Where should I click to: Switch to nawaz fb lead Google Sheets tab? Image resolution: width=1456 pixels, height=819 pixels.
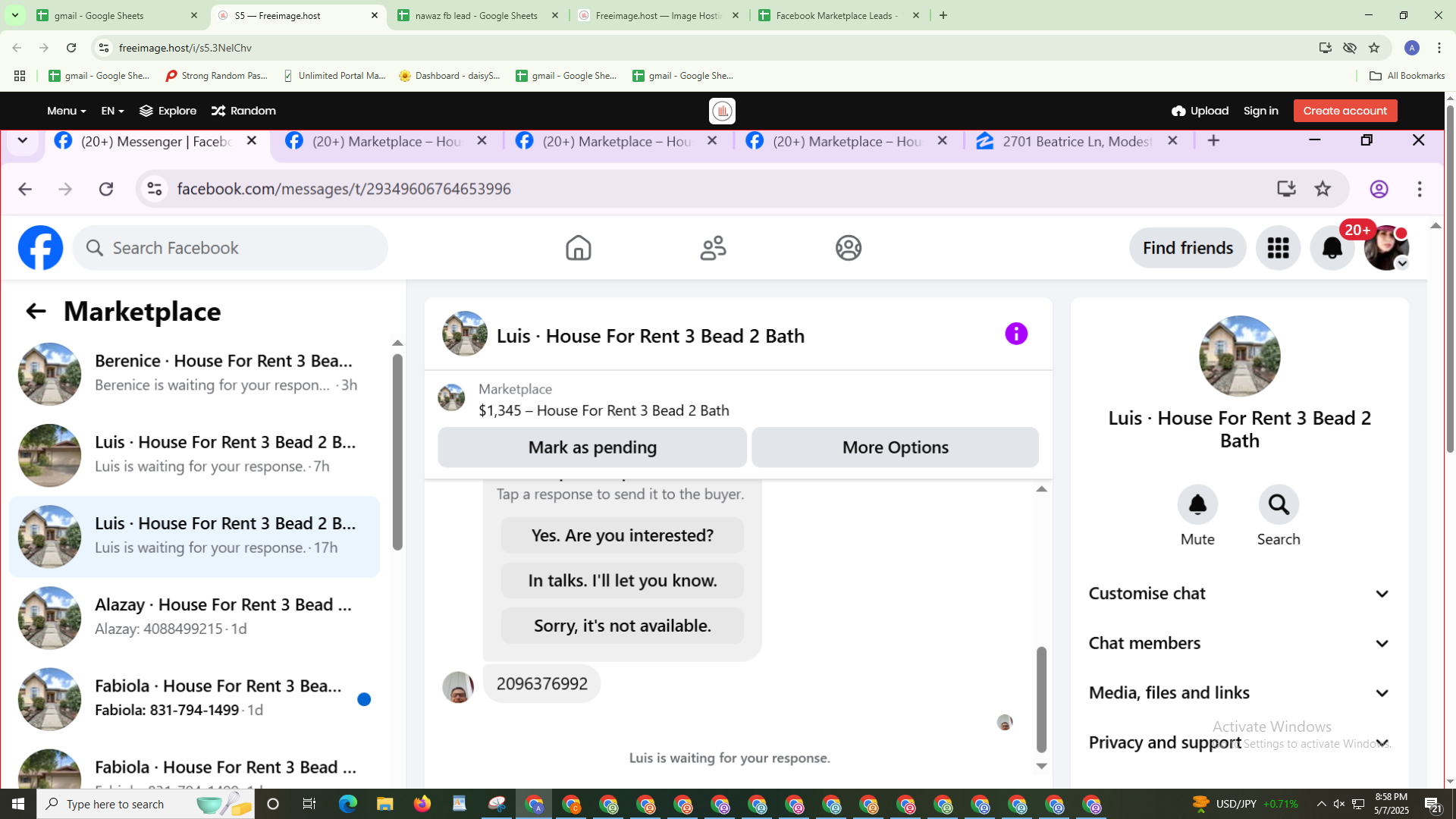pos(478,15)
